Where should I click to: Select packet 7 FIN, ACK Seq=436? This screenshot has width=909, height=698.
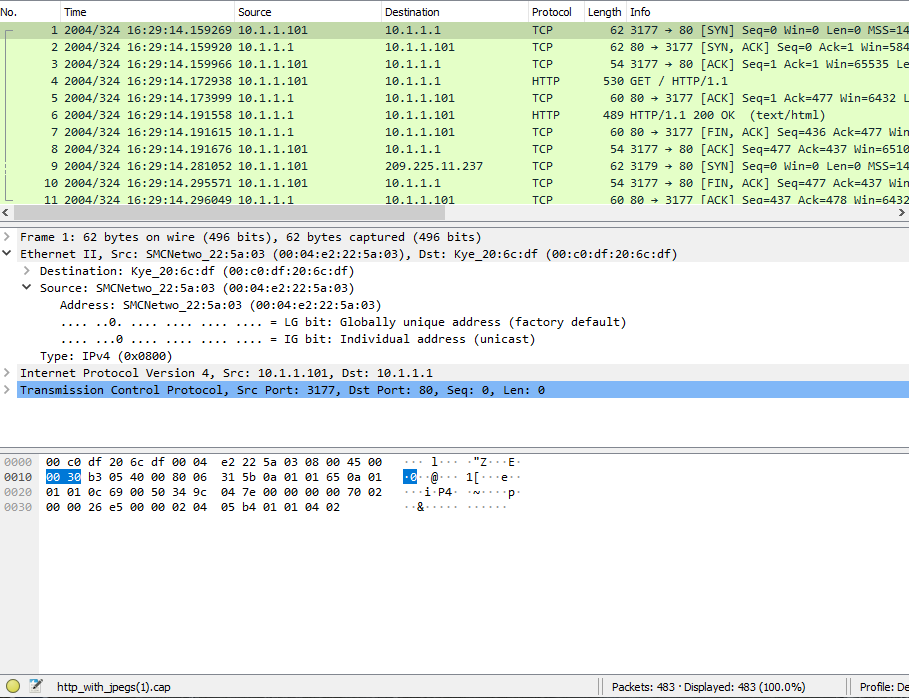[x=454, y=132]
